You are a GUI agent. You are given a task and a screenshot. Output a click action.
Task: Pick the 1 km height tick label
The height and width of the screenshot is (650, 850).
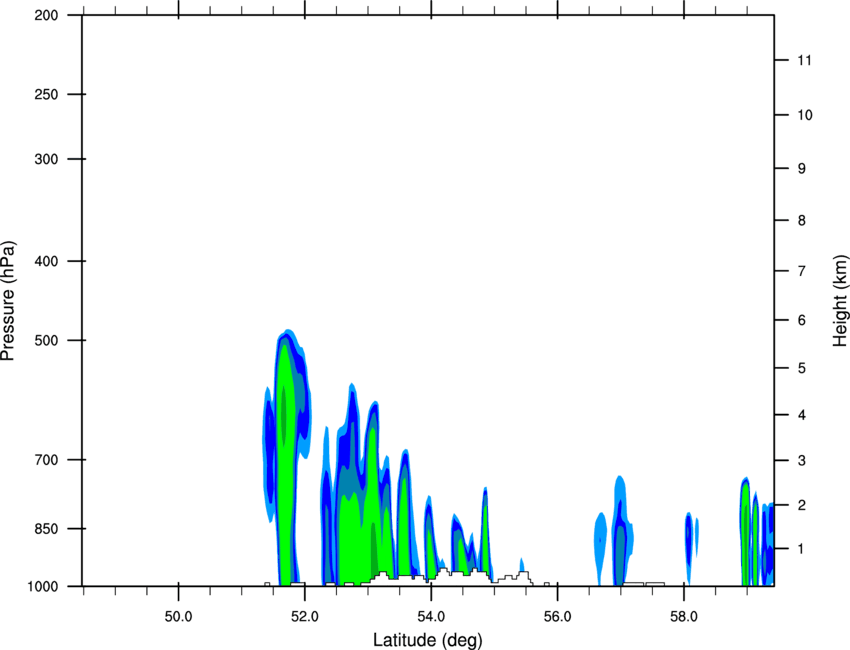tap(802, 549)
